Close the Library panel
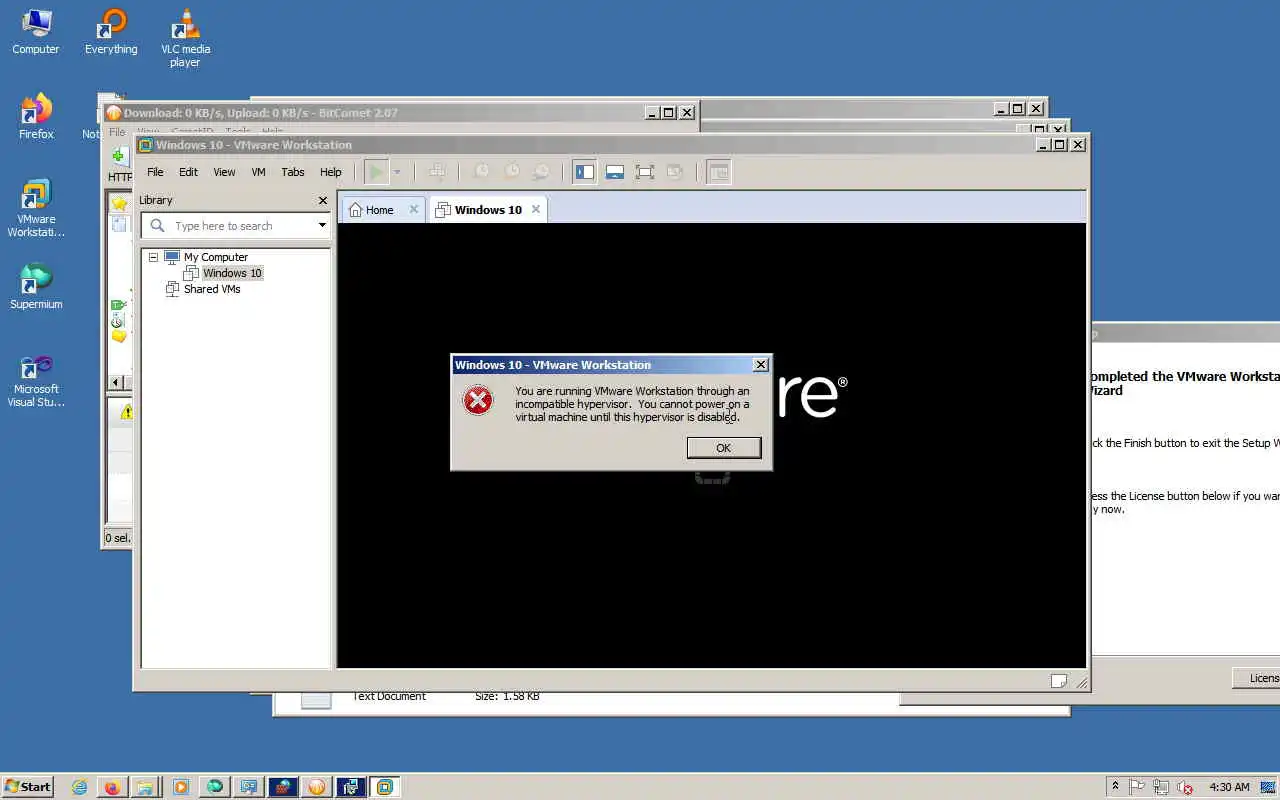The height and width of the screenshot is (800, 1280). point(323,200)
